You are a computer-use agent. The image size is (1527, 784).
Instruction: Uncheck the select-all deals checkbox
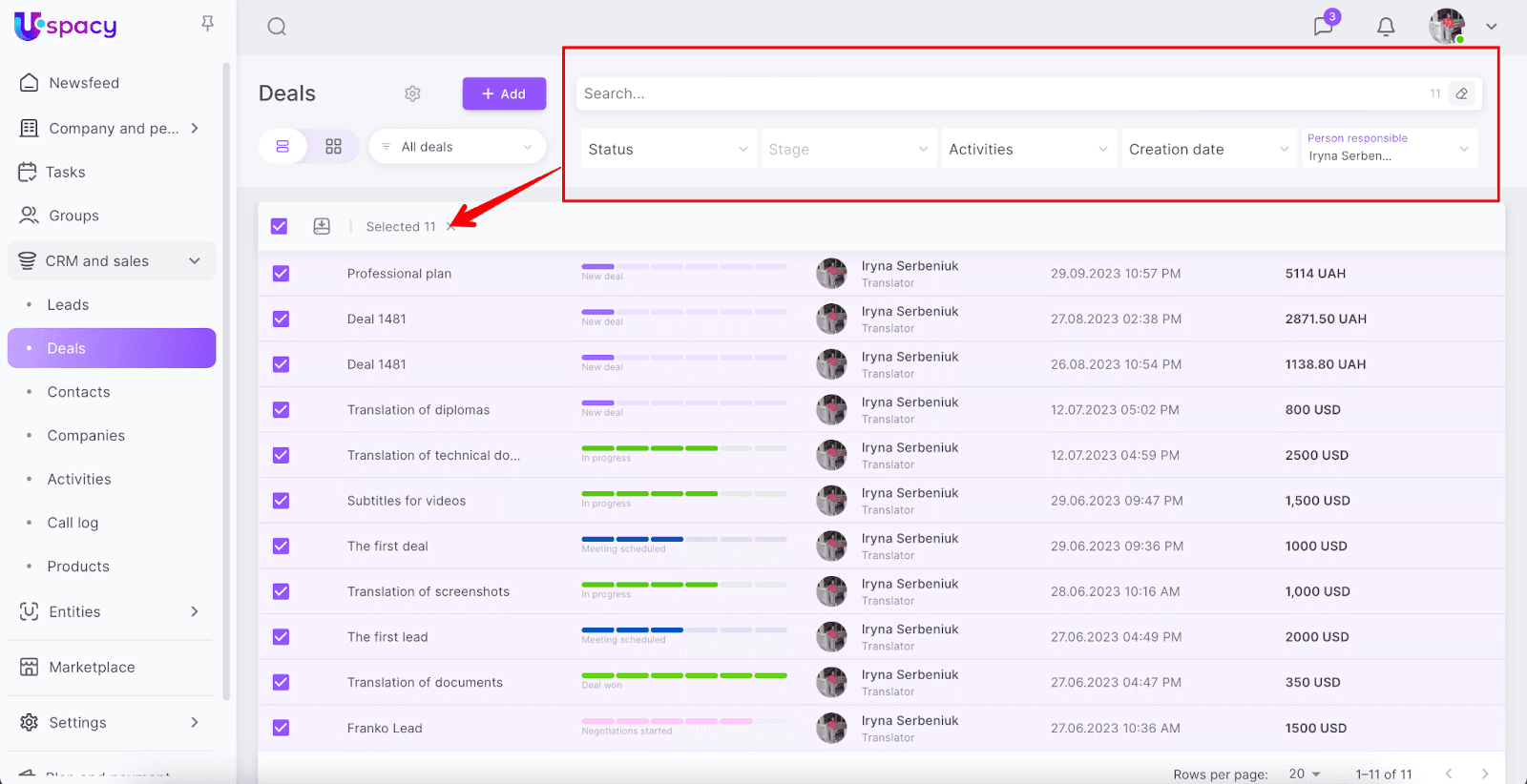pyautogui.click(x=279, y=226)
